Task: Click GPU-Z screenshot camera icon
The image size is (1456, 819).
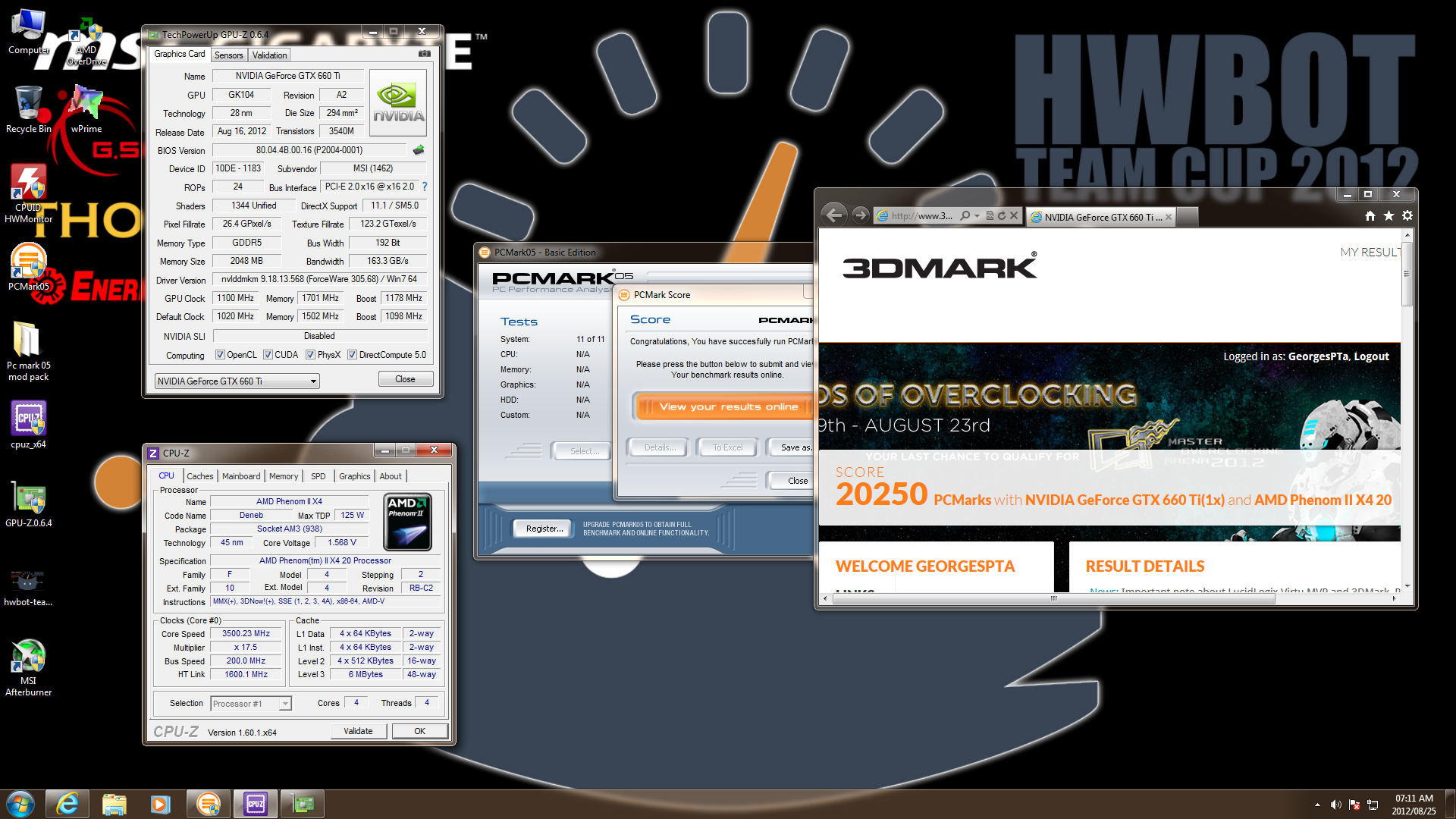Action: 425,54
